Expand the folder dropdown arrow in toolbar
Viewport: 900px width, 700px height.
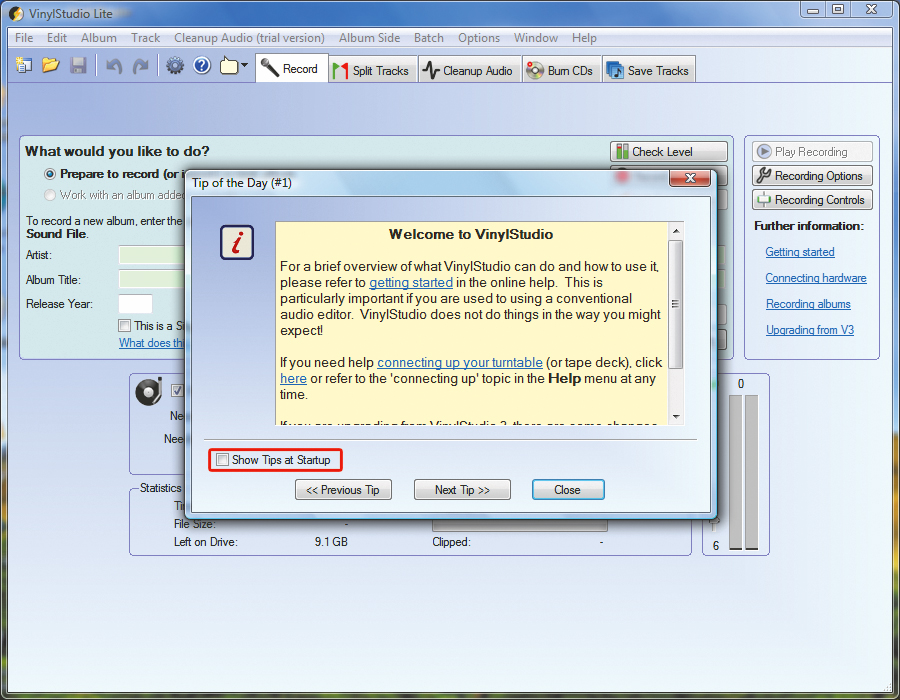click(244, 67)
